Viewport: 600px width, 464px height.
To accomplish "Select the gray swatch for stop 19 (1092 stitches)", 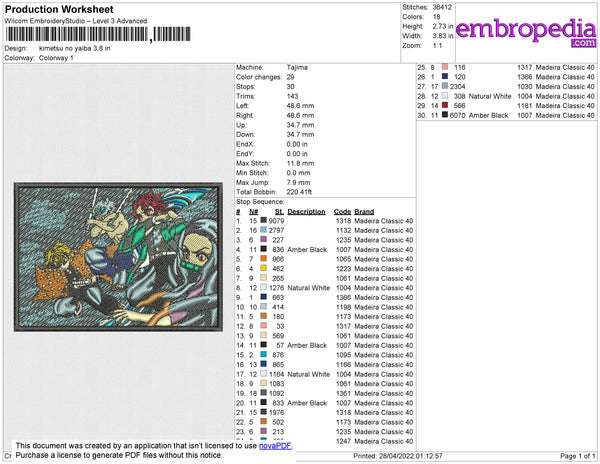I will 263,393.
